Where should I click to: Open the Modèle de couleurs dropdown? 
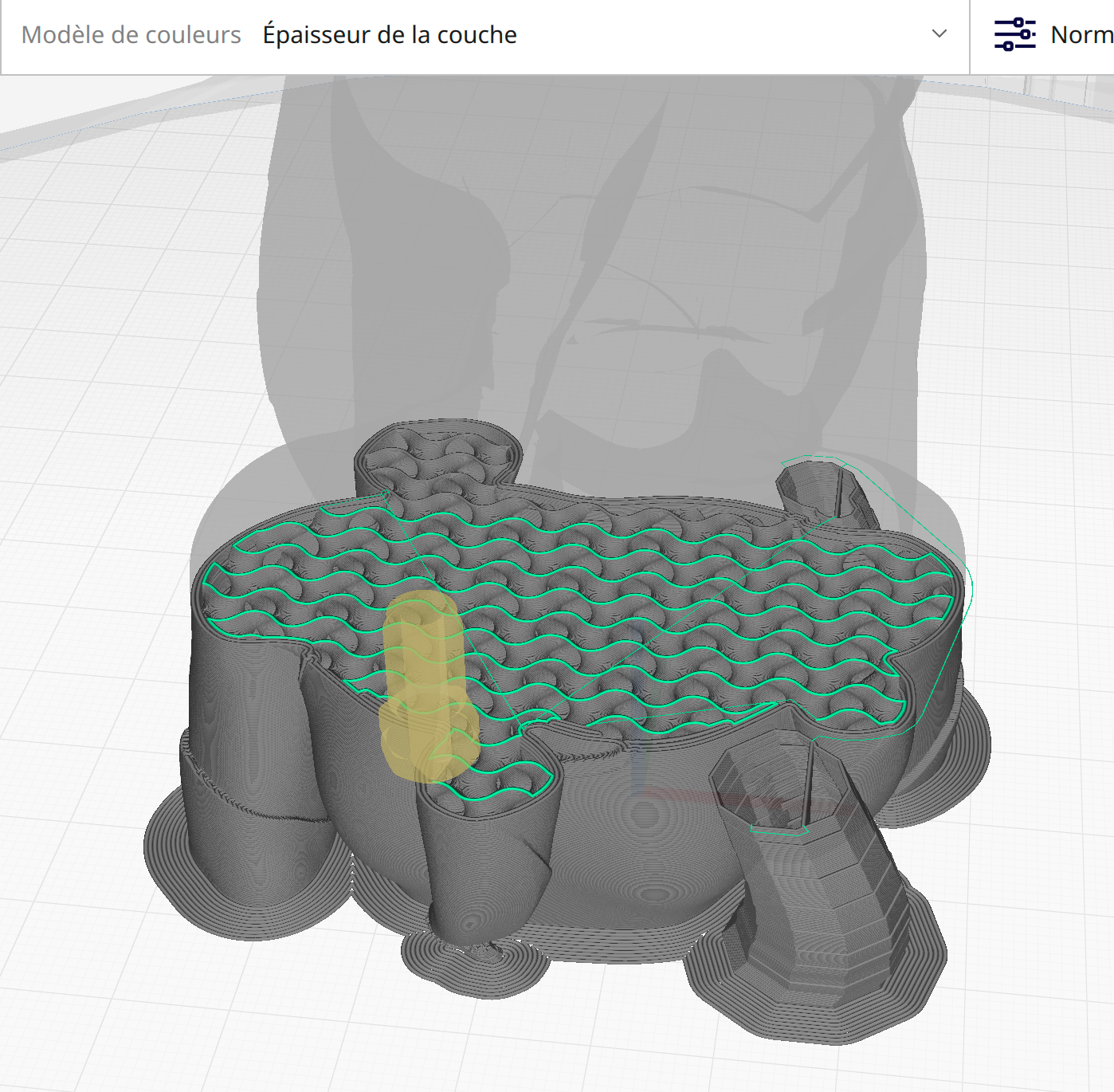[484, 37]
